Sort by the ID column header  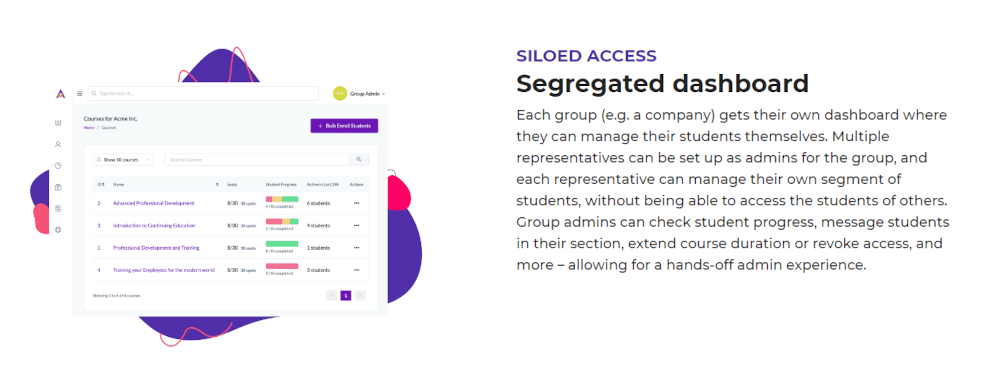coord(100,185)
